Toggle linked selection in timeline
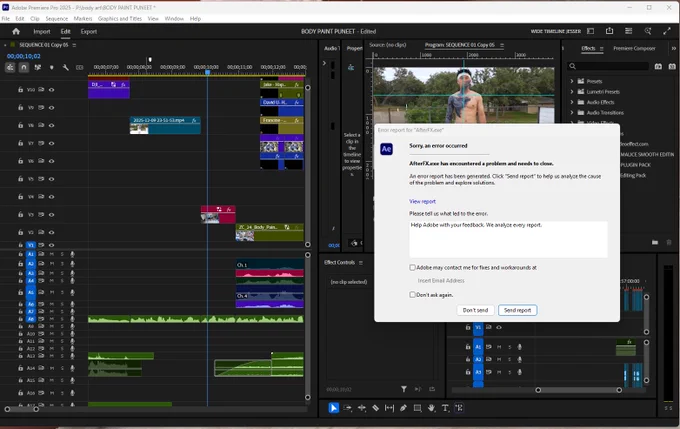The image size is (680, 429). click(x=38, y=67)
